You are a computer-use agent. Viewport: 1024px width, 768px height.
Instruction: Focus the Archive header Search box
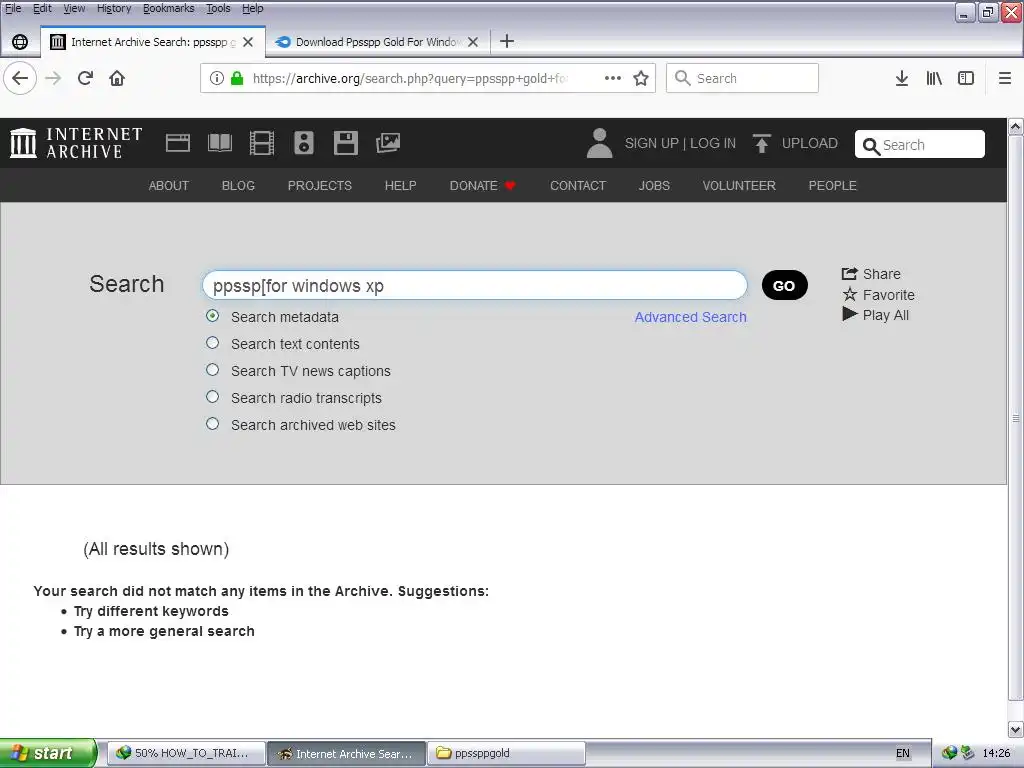point(920,144)
